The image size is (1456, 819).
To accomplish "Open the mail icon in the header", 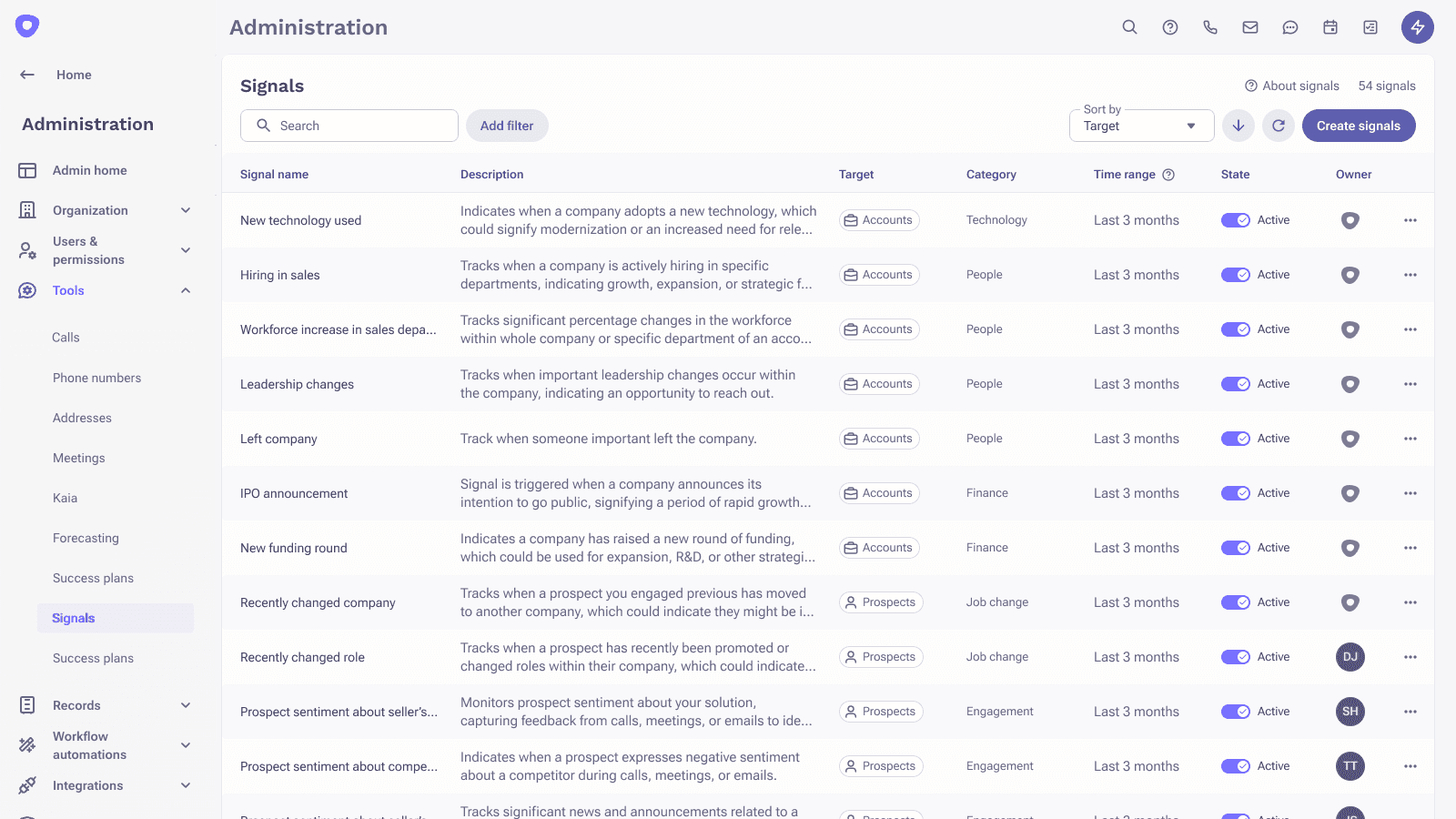I will point(1250,27).
